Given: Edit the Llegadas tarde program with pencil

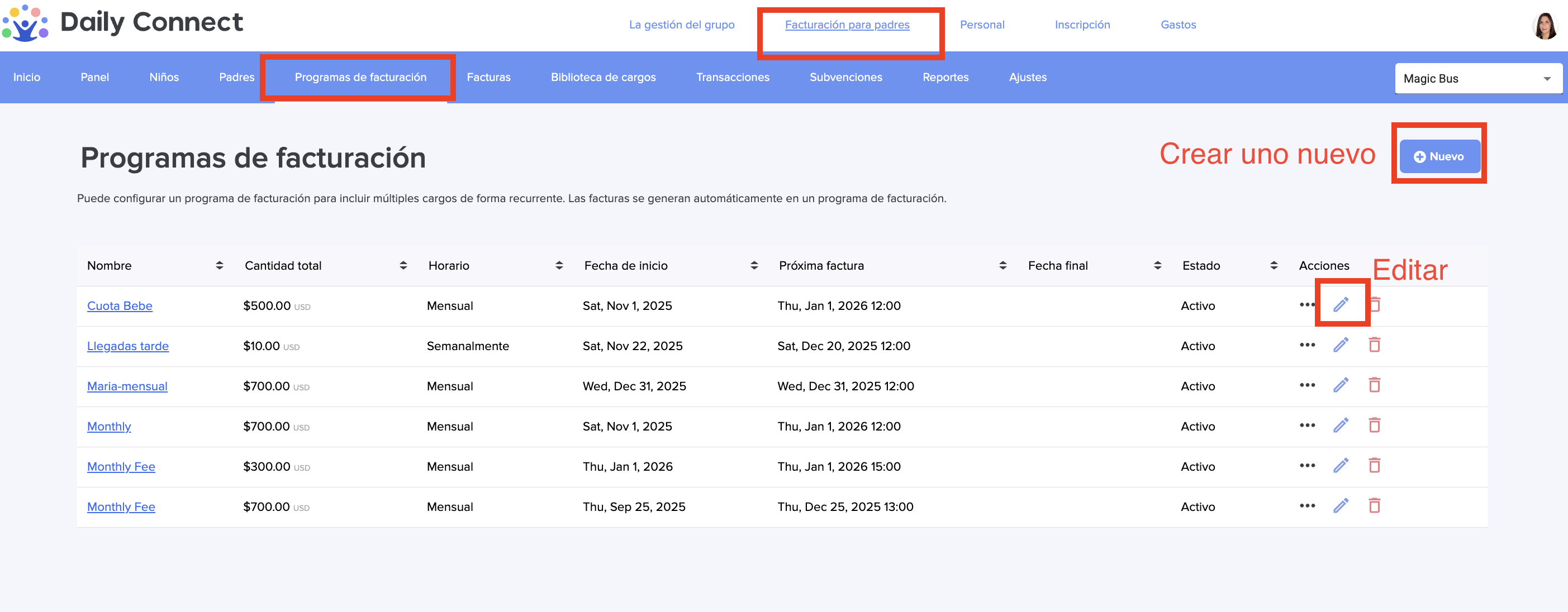Looking at the screenshot, I should tap(1341, 345).
